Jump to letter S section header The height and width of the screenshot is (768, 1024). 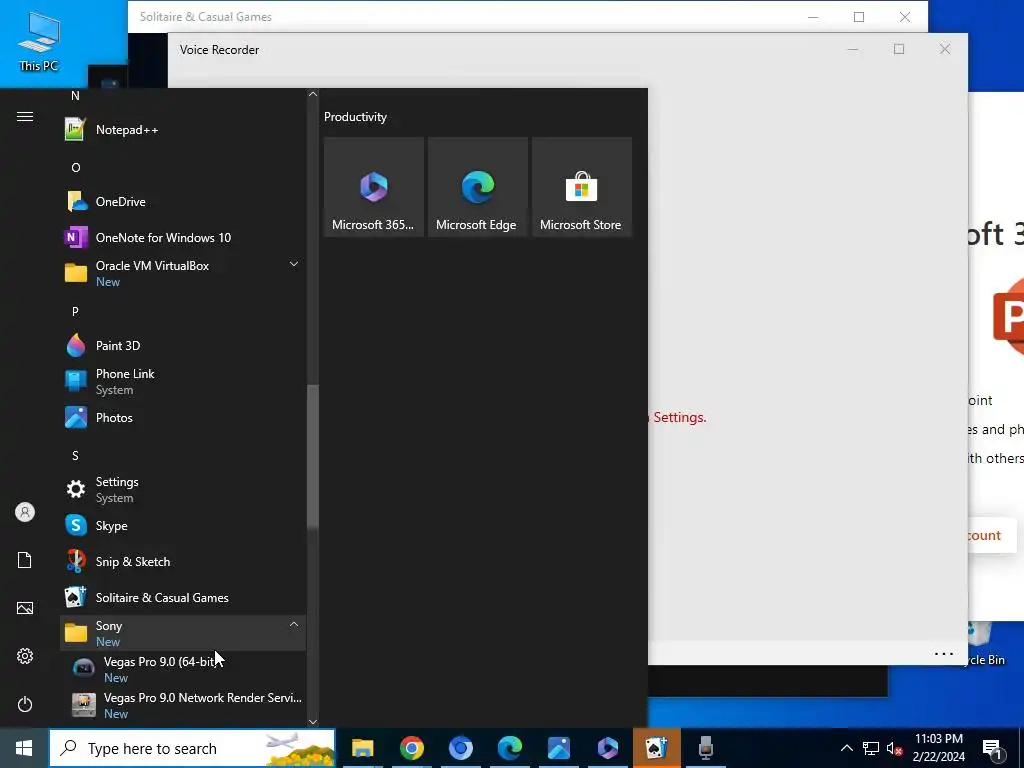tap(75, 455)
